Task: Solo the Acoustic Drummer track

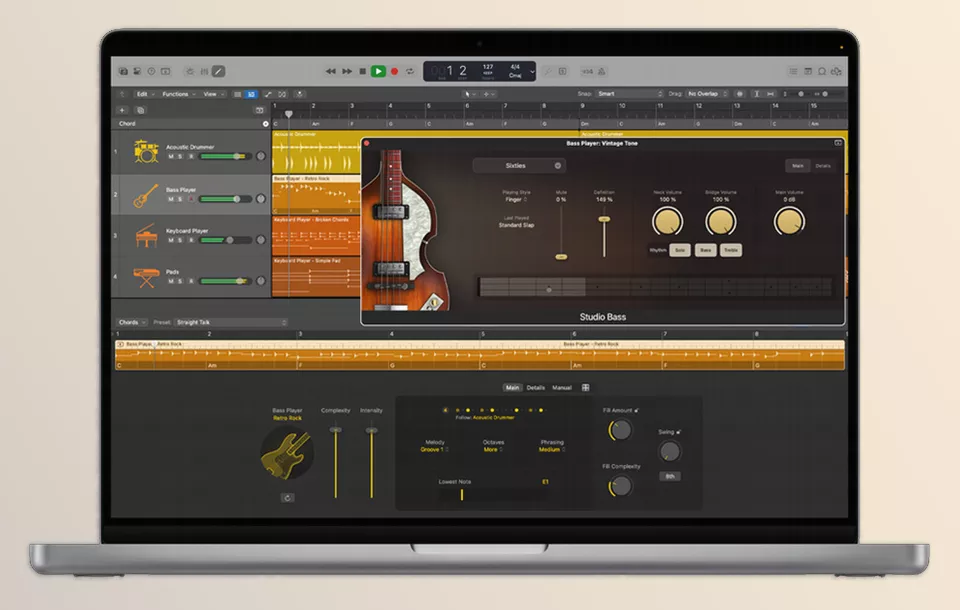Action: click(x=180, y=157)
